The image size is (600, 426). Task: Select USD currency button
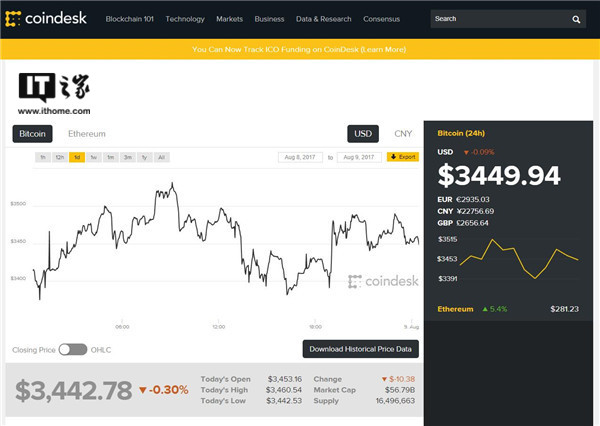click(x=363, y=134)
